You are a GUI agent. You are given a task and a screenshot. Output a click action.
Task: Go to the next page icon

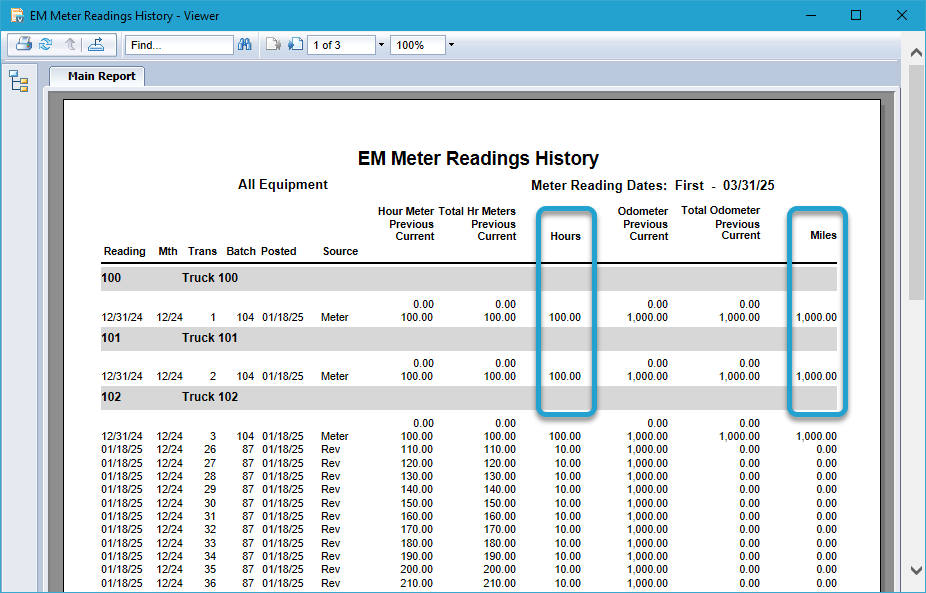click(x=295, y=44)
